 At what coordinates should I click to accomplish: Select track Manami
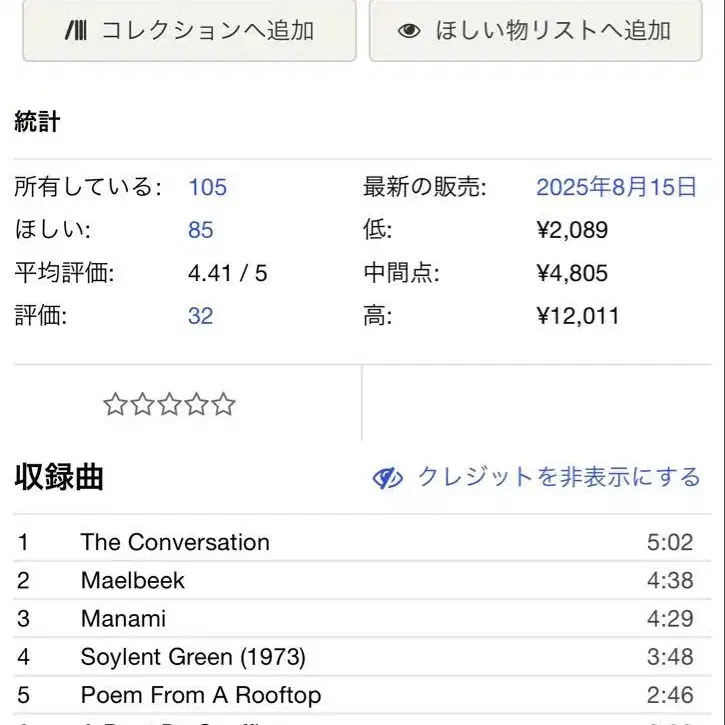point(123,618)
